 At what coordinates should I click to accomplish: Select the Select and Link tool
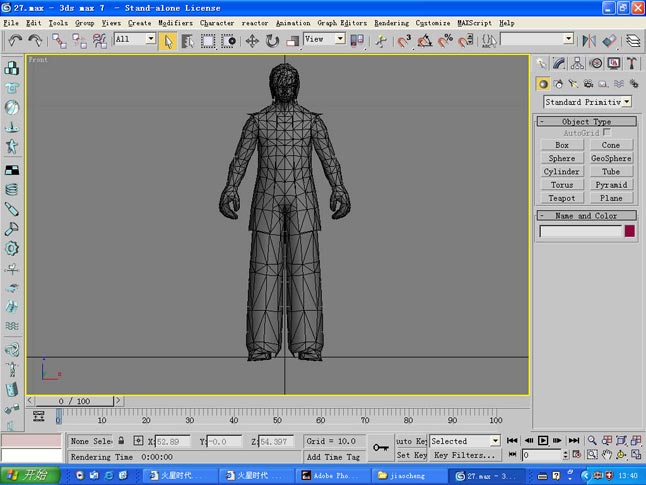tap(59, 40)
